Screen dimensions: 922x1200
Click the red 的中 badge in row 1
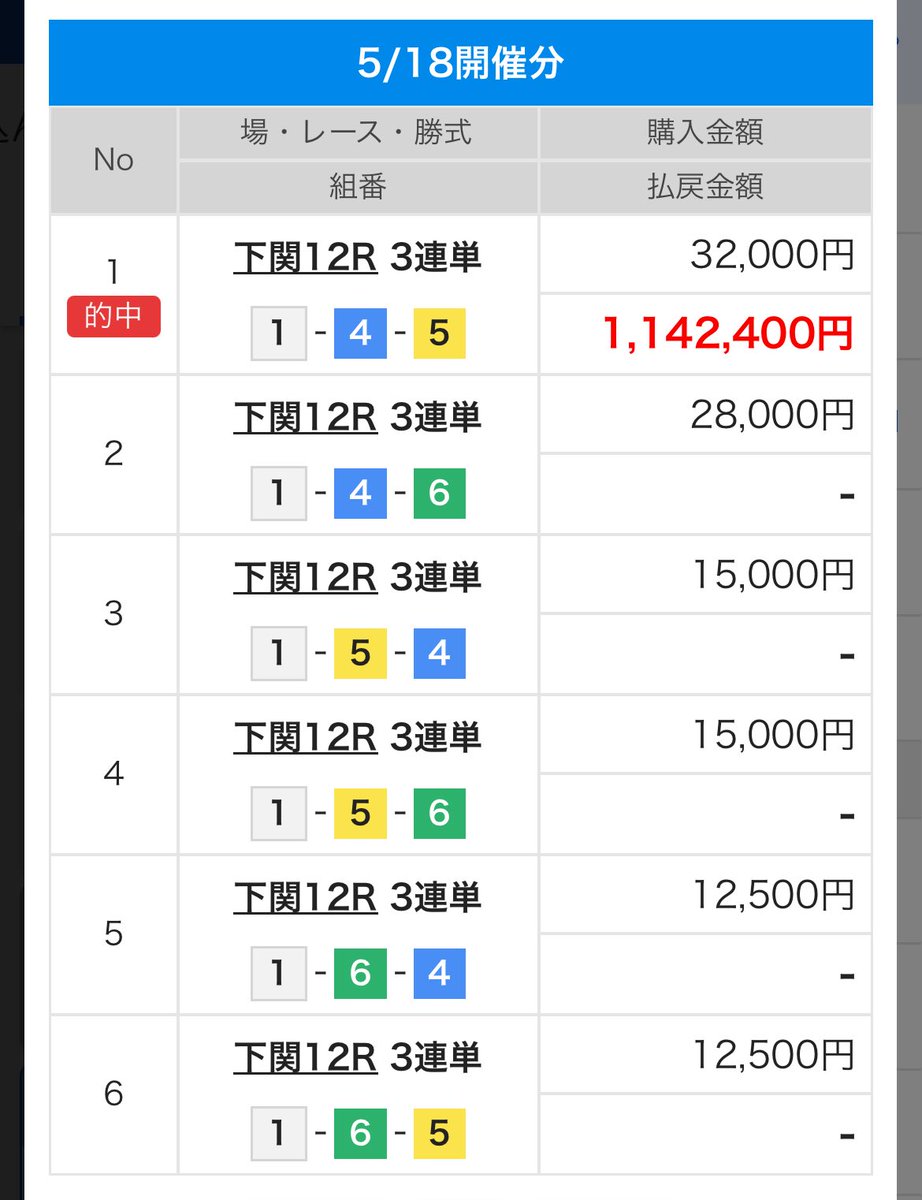click(x=114, y=318)
